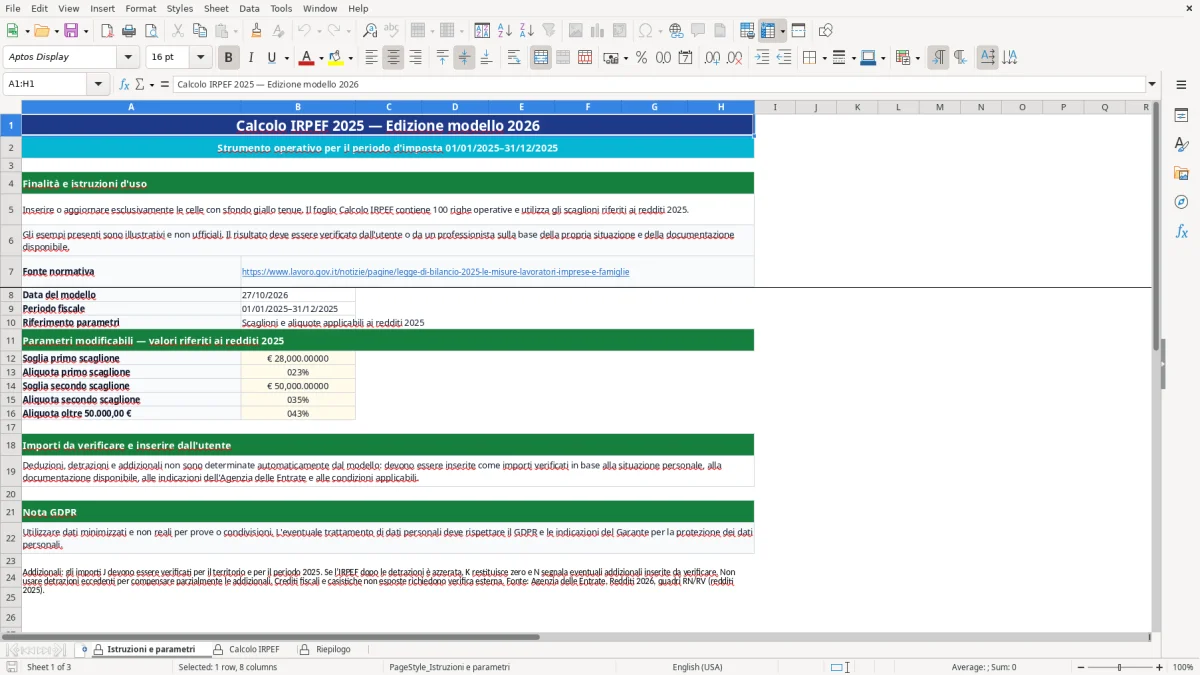
Task: Open the Format menu
Action: 140,8
